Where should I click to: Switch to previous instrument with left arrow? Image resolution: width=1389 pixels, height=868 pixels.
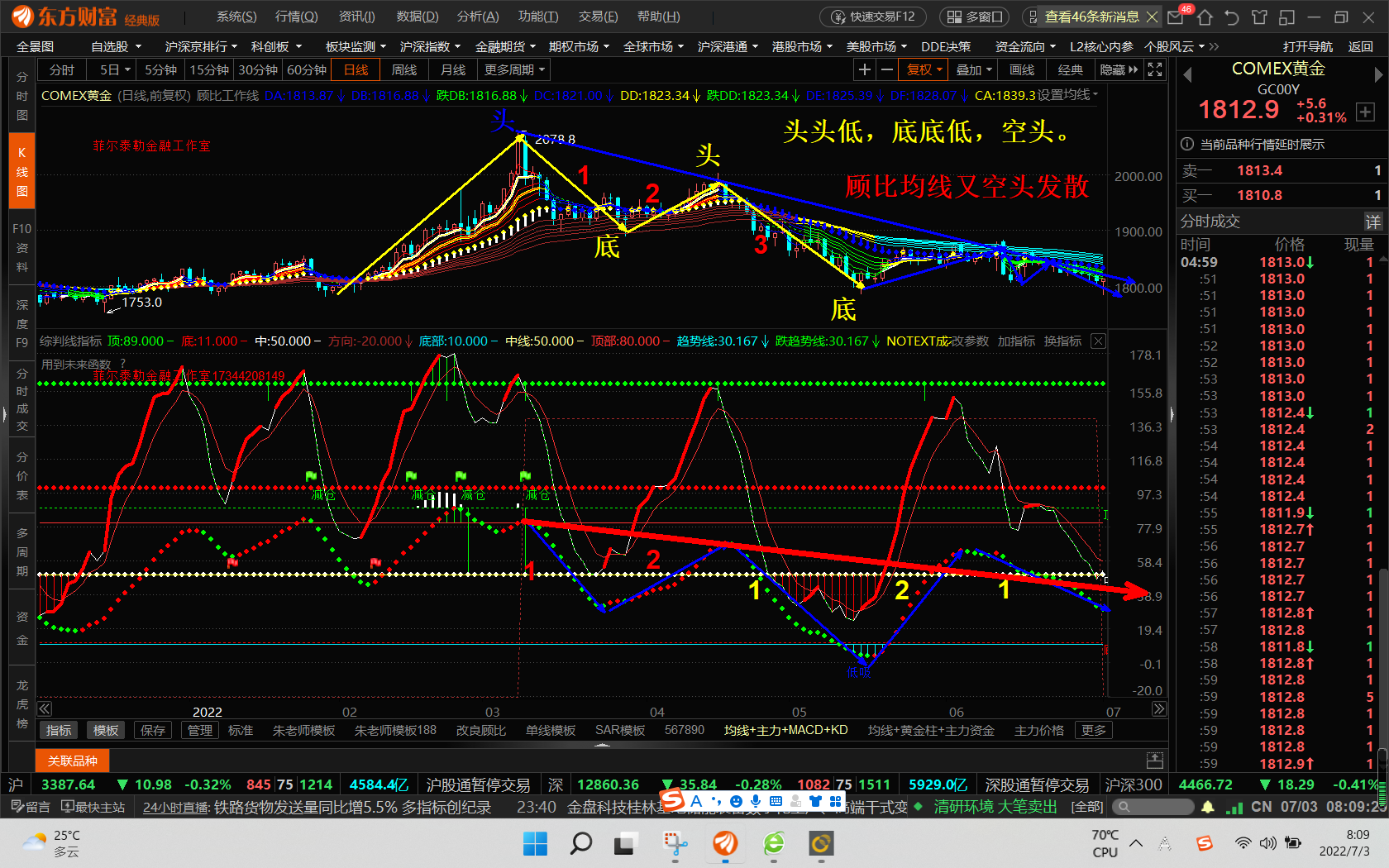coord(1187,75)
